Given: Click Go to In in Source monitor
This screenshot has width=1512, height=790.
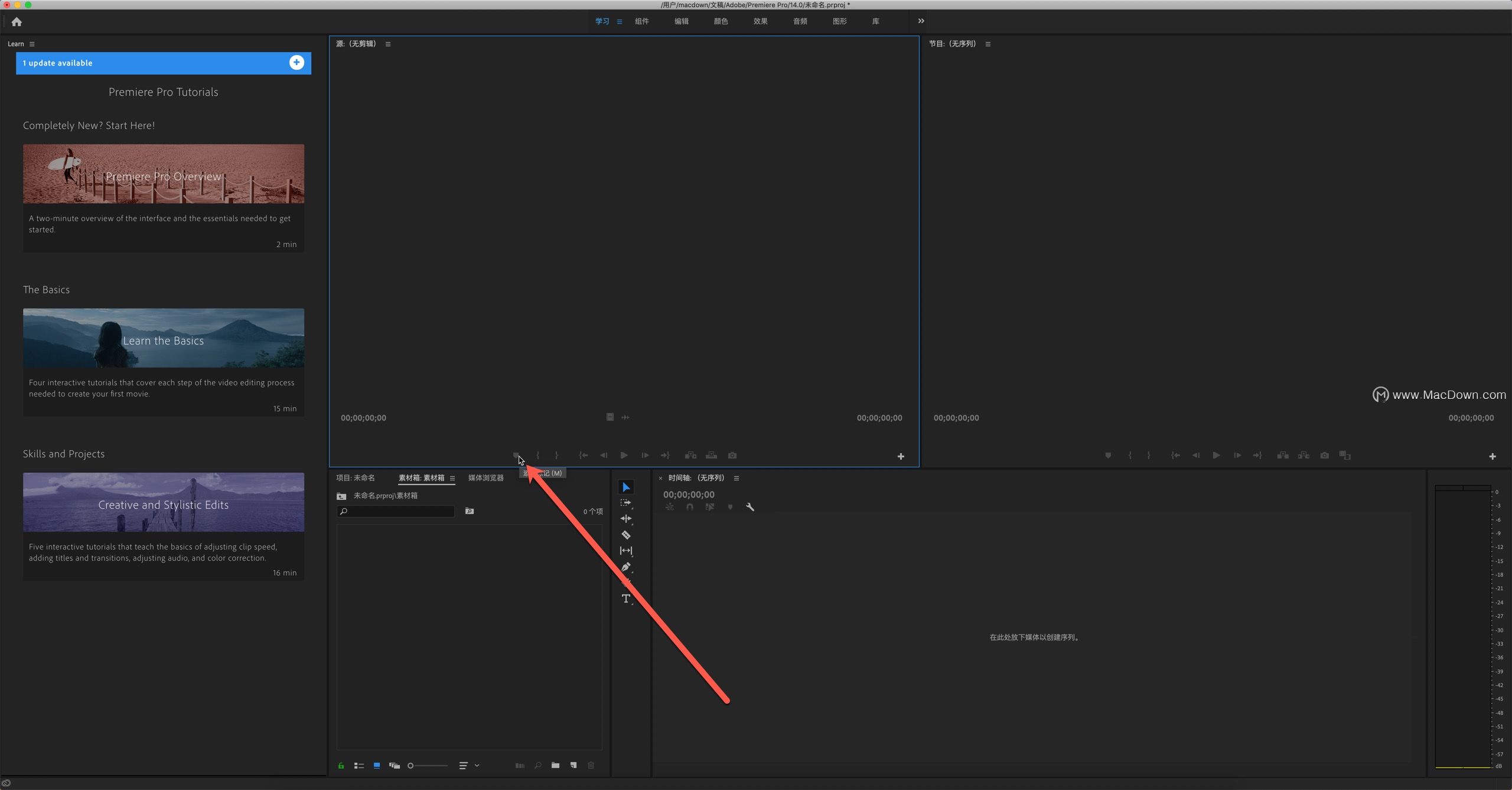Looking at the screenshot, I should 584,455.
